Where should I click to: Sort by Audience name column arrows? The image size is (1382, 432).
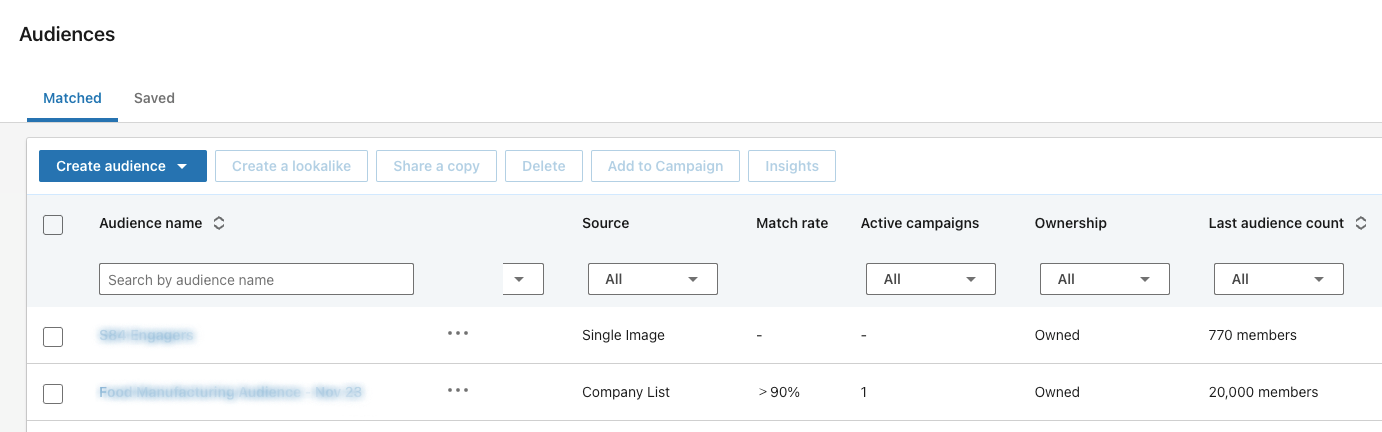point(219,224)
